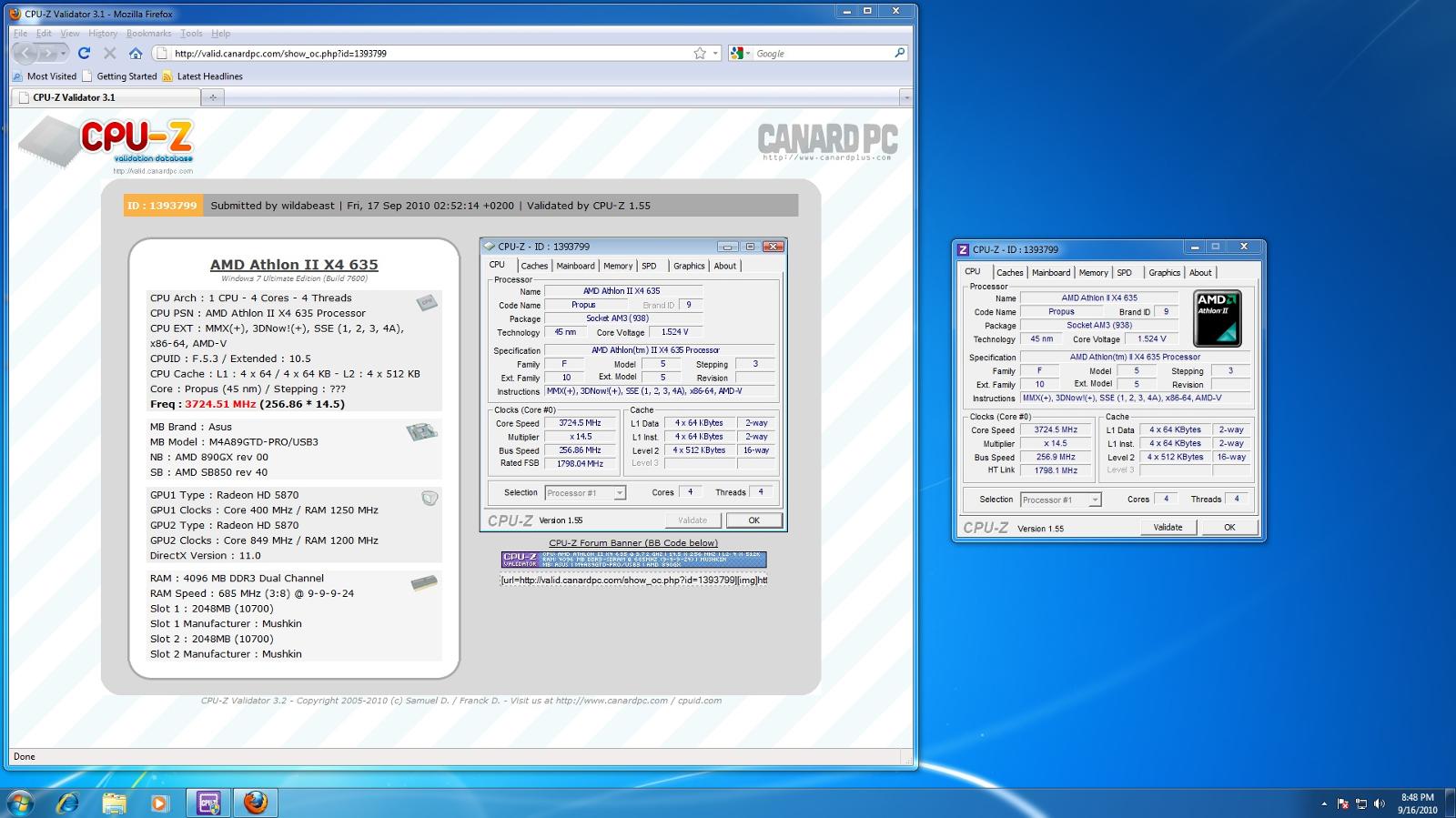
Task: Click the network tray icon
Action: click(1361, 804)
